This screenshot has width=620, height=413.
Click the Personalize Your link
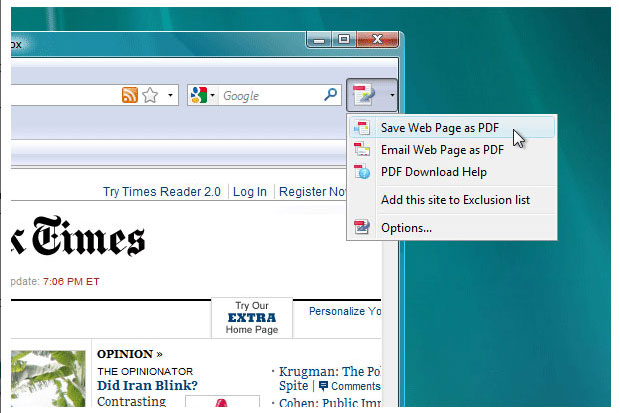click(x=345, y=311)
